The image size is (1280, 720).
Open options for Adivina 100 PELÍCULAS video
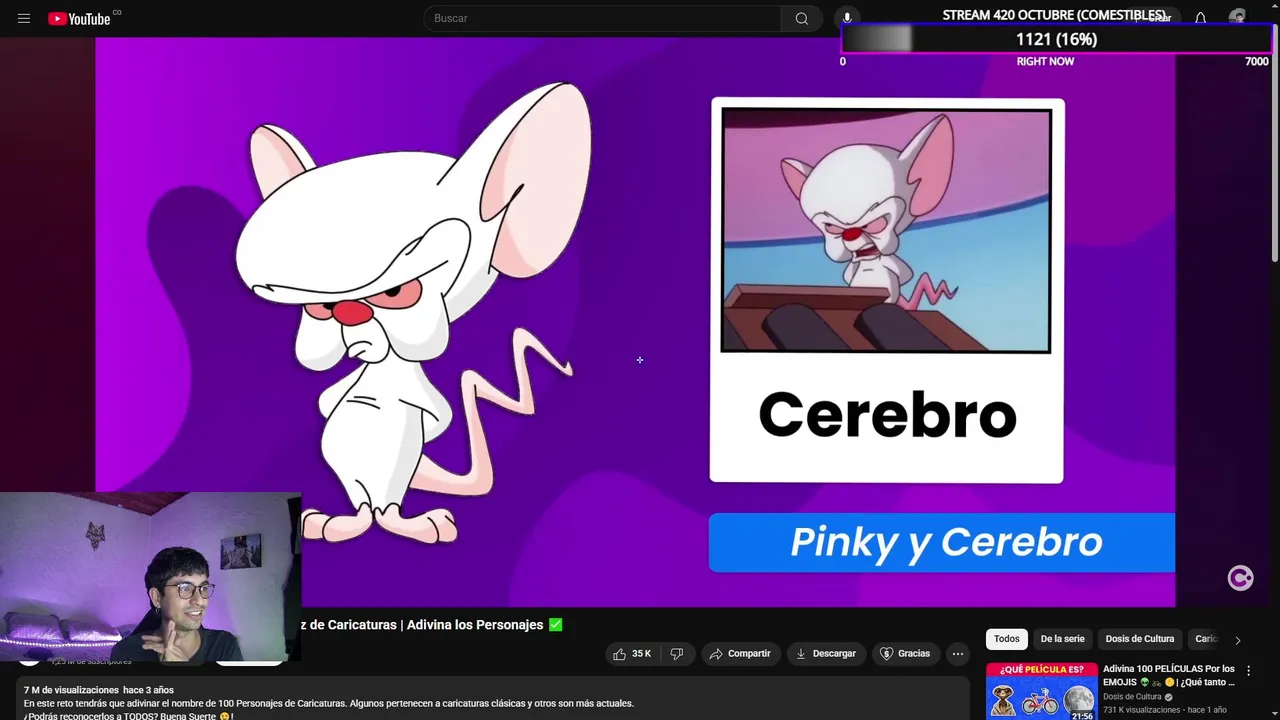(1248, 671)
